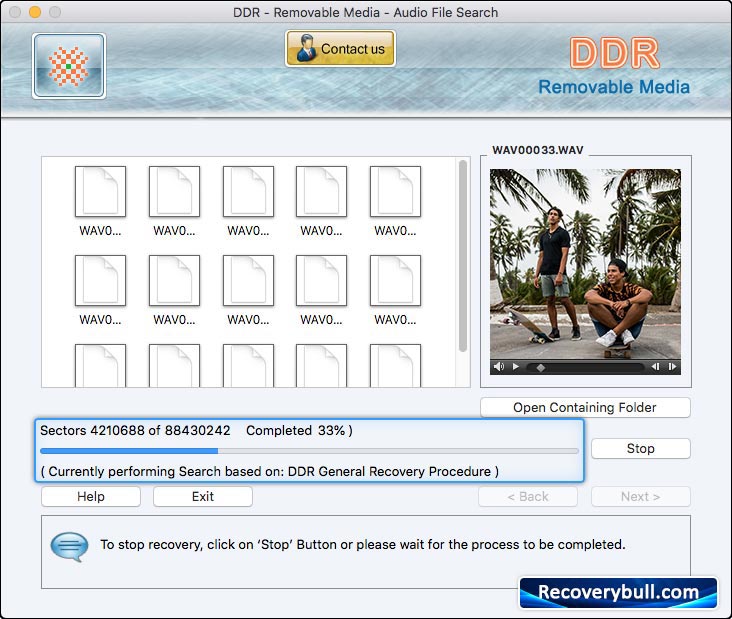Click the 'Sectors 4210688 of 88430242' status text

coord(135,430)
